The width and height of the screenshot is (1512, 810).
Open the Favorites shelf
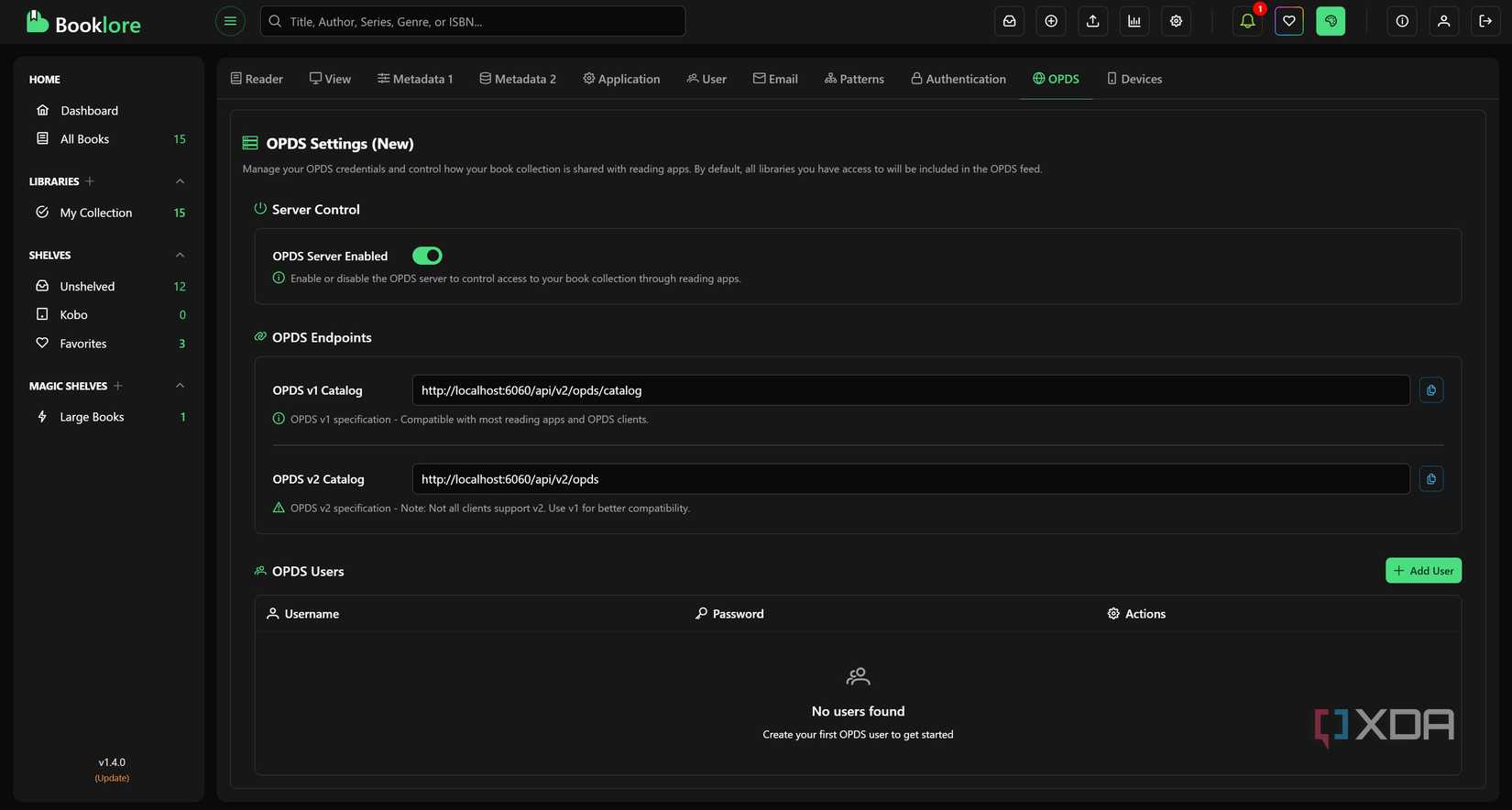[83, 344]
